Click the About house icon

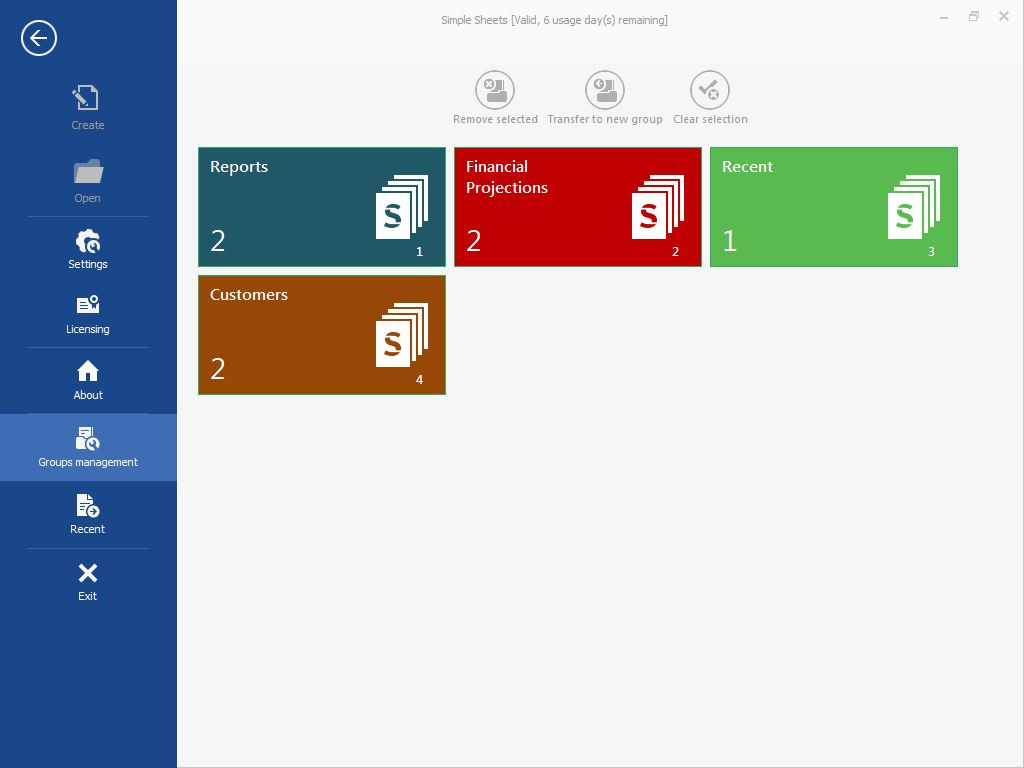coord(88,371)
